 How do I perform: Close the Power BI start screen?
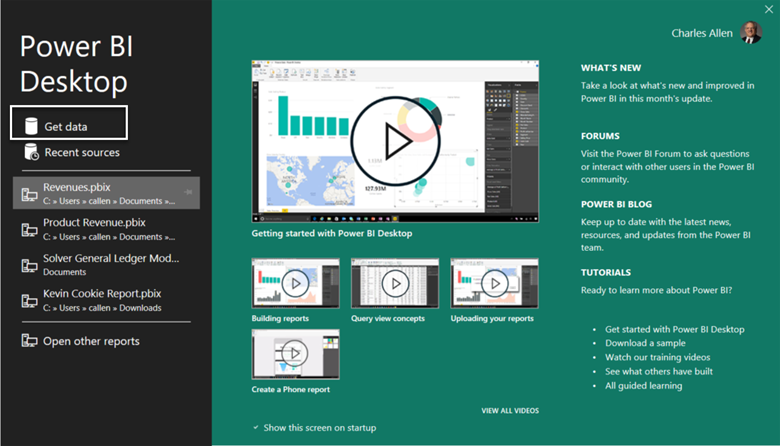(768, 9)
